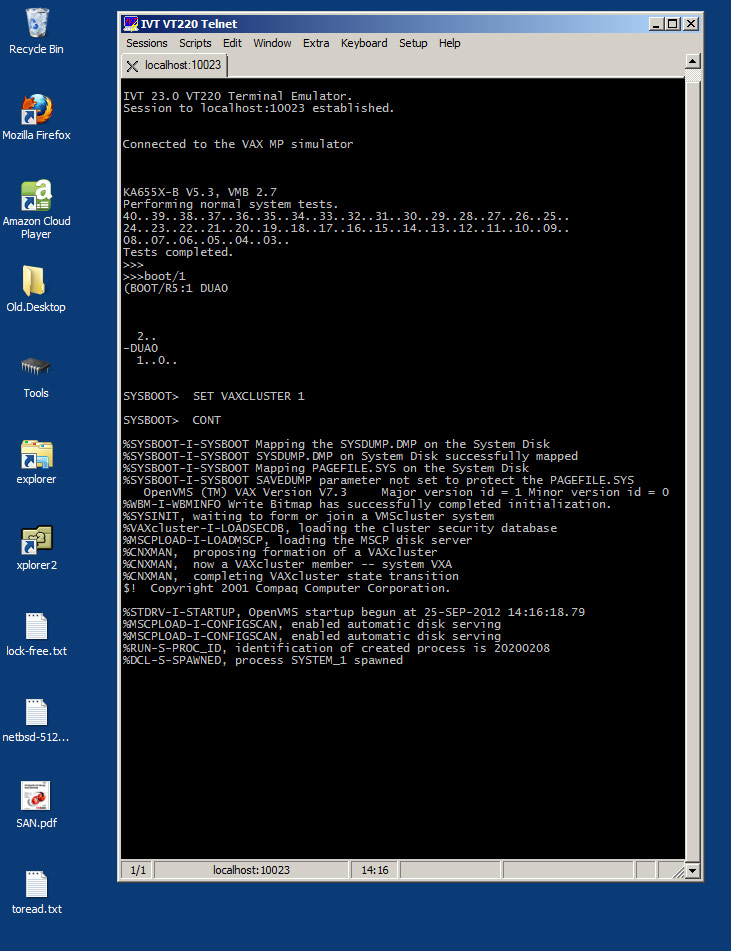
Task: Click the 'SYSBOOT> CONT' line
Action: (x=172, y=420)
